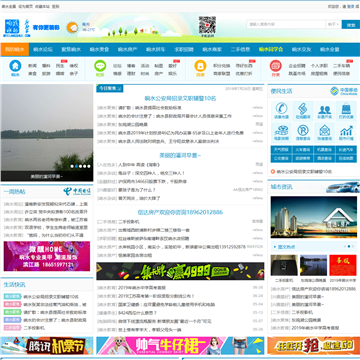The width and height of the screenshot is (360, 360).
Task: Open headline 响水公安局招录文职辅警10名
Action: coord(180,98)
